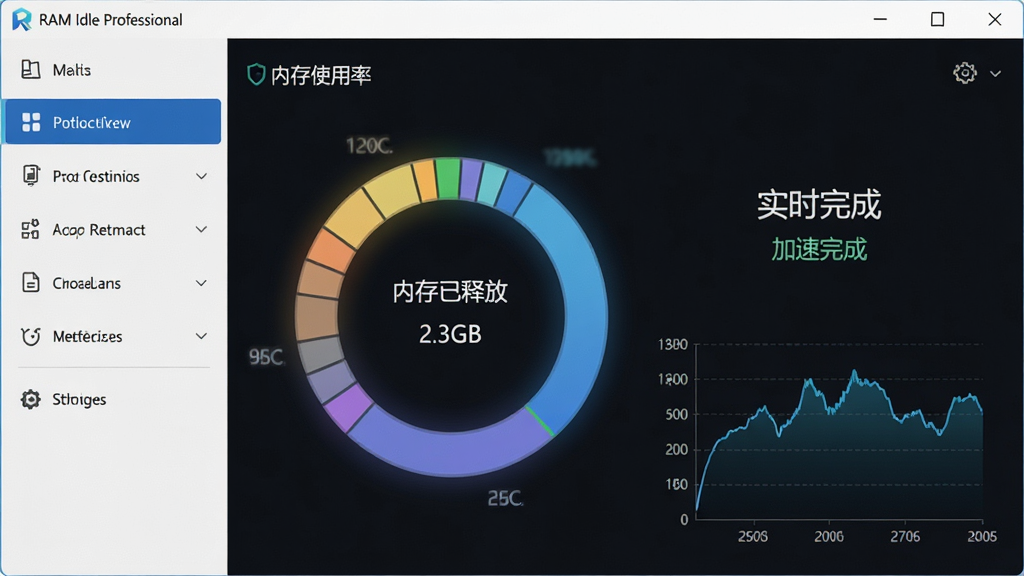Open dropdown arrow next to settings gear
Viewport: 1024px width, 576px height.
pyautogui.click(x=995, y=74)
